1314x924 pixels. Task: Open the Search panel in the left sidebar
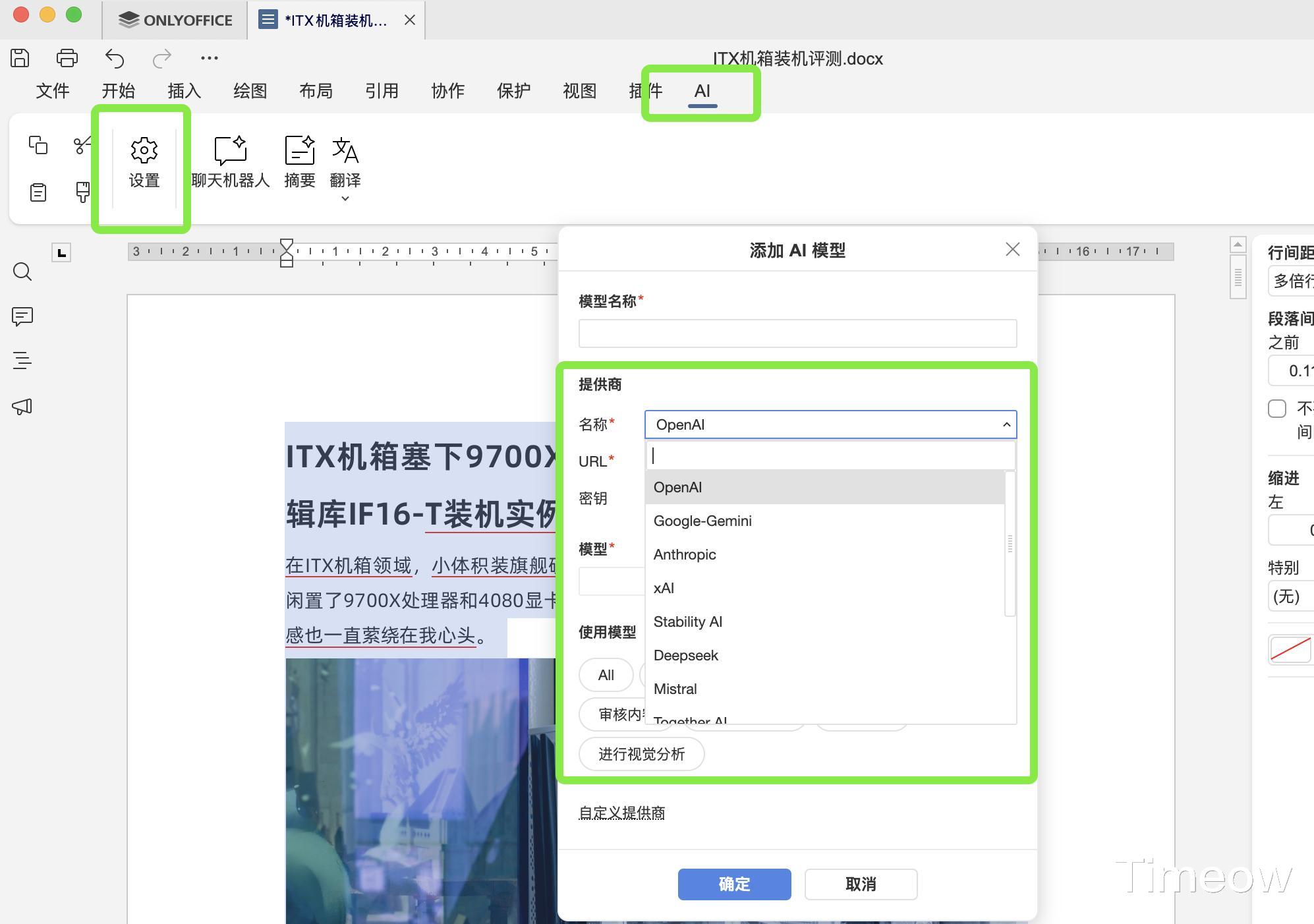pyautogui.click(x=22, y=272)
